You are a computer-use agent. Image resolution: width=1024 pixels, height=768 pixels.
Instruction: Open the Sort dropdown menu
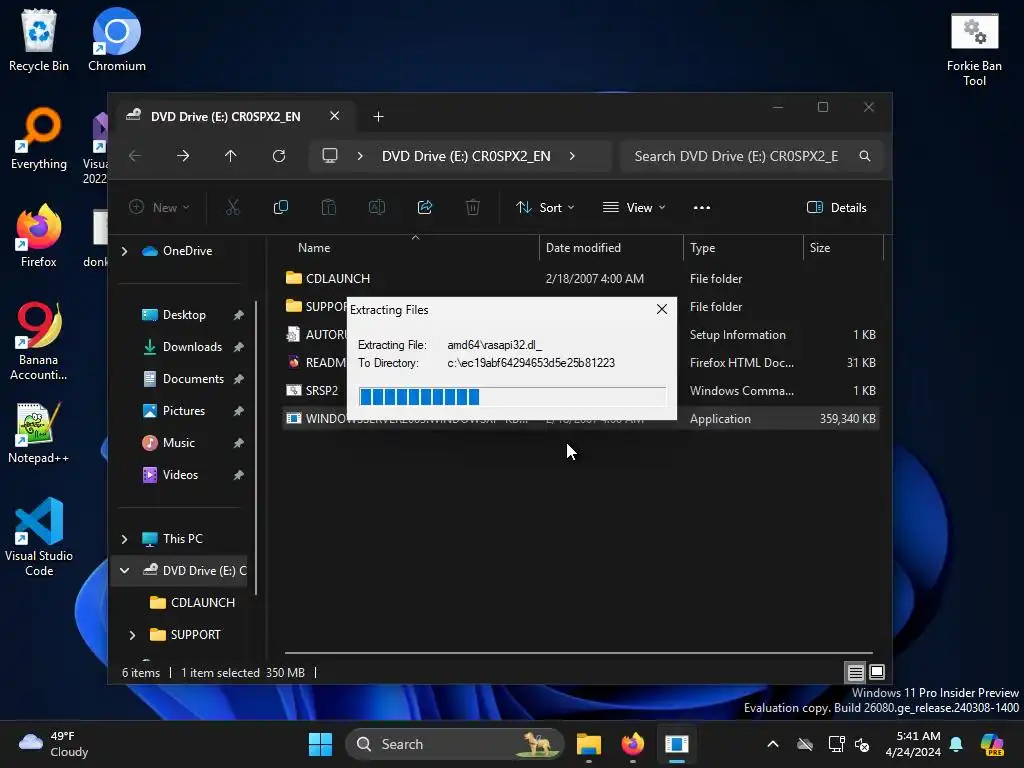(545, 208)
